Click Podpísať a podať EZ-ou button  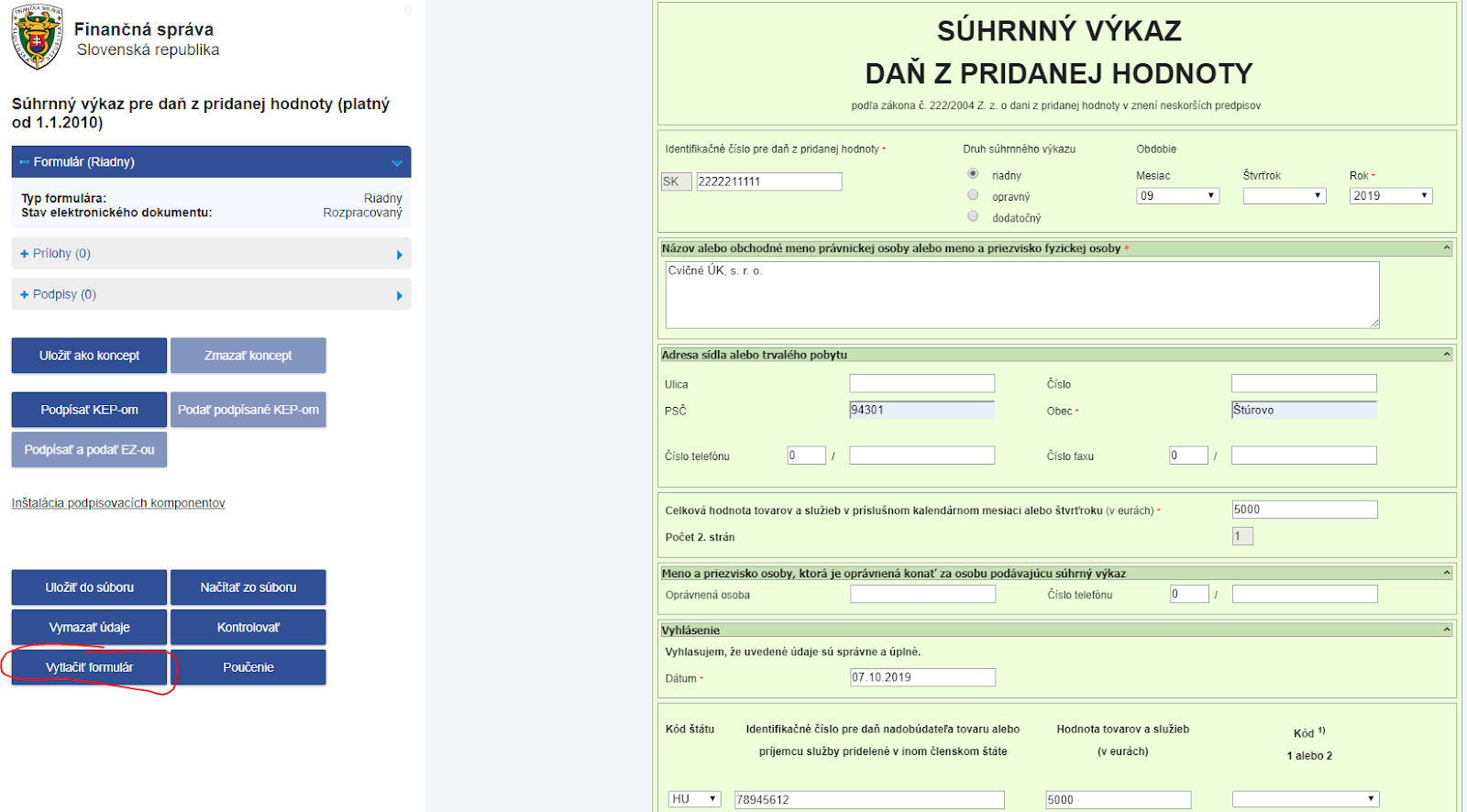pyautogui.click(x=89, y=450)
